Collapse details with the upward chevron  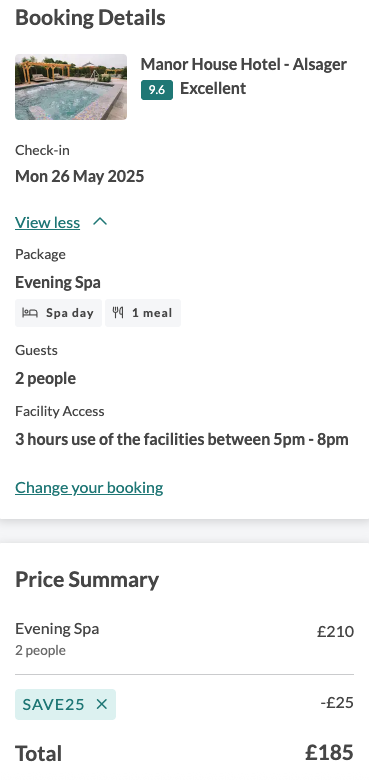click(100, 222)
